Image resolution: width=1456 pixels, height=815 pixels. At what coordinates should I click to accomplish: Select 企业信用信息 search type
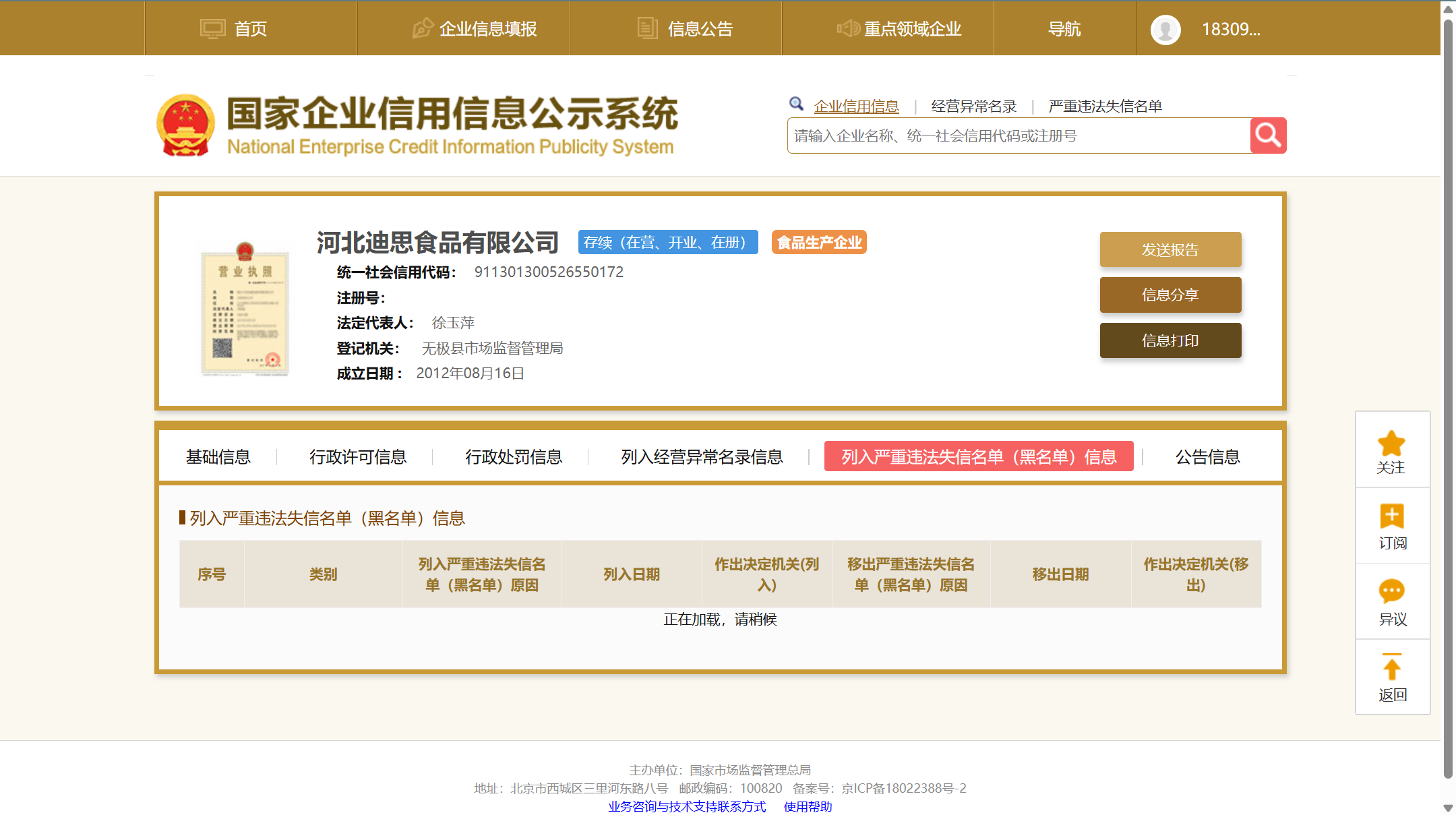(856, 106)
